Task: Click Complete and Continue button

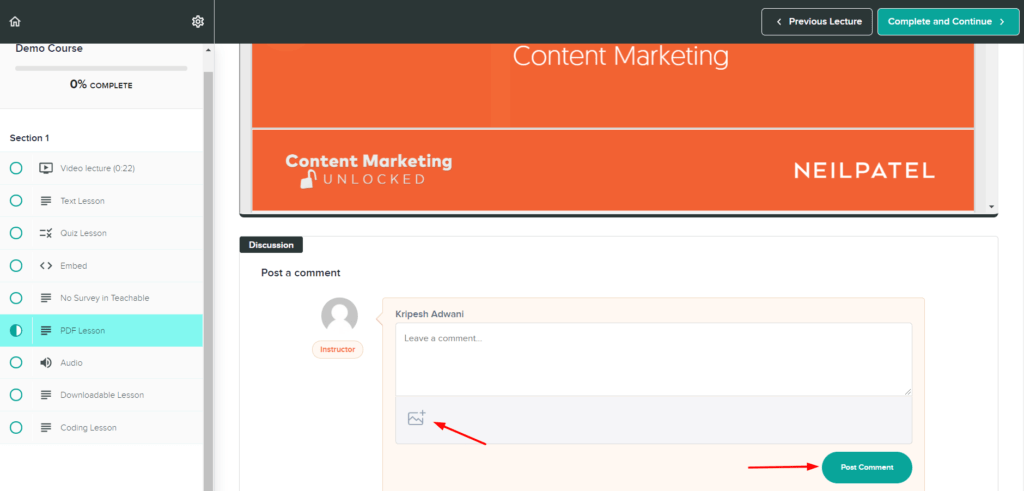Action: (947, 21)
